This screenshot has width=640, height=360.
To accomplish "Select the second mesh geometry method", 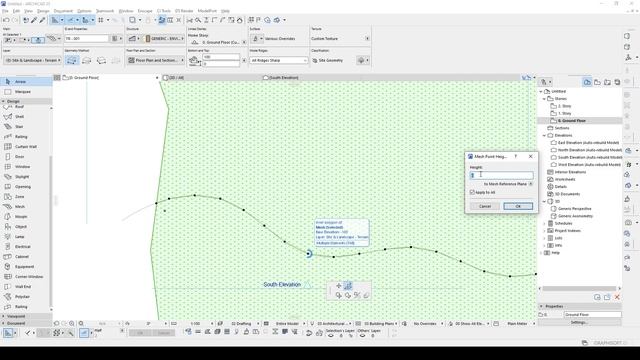I will tap(87, 60).
